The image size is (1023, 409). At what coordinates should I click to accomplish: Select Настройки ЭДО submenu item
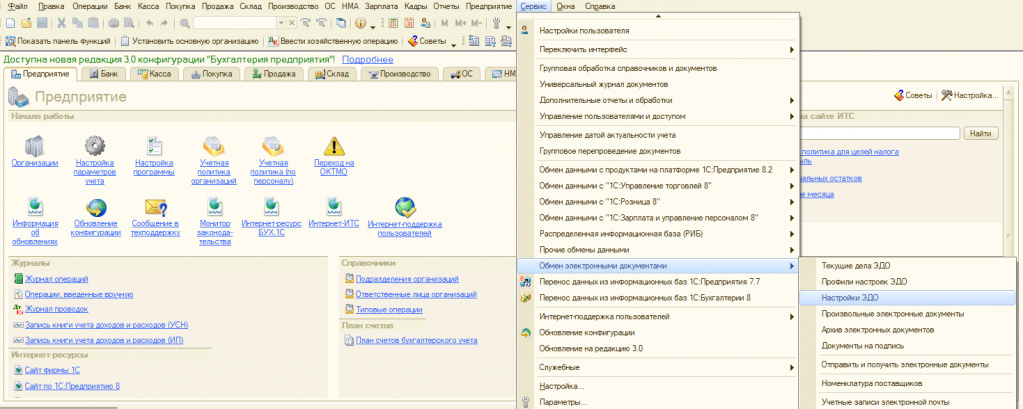907,297
